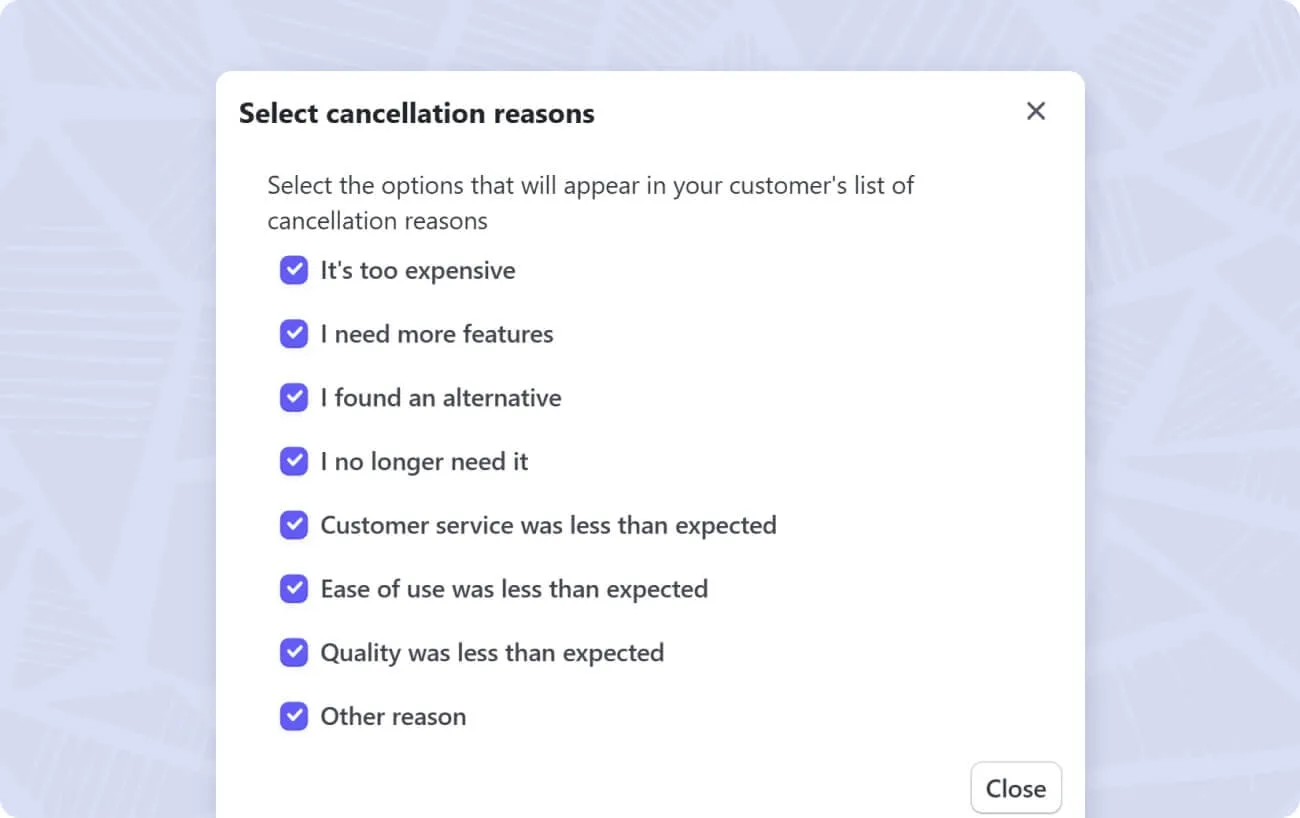Image resolution: width=1300 pixels, height=818 pixels.
Task: Click the "I no longer need it" label
Action: tap(424, 462)
